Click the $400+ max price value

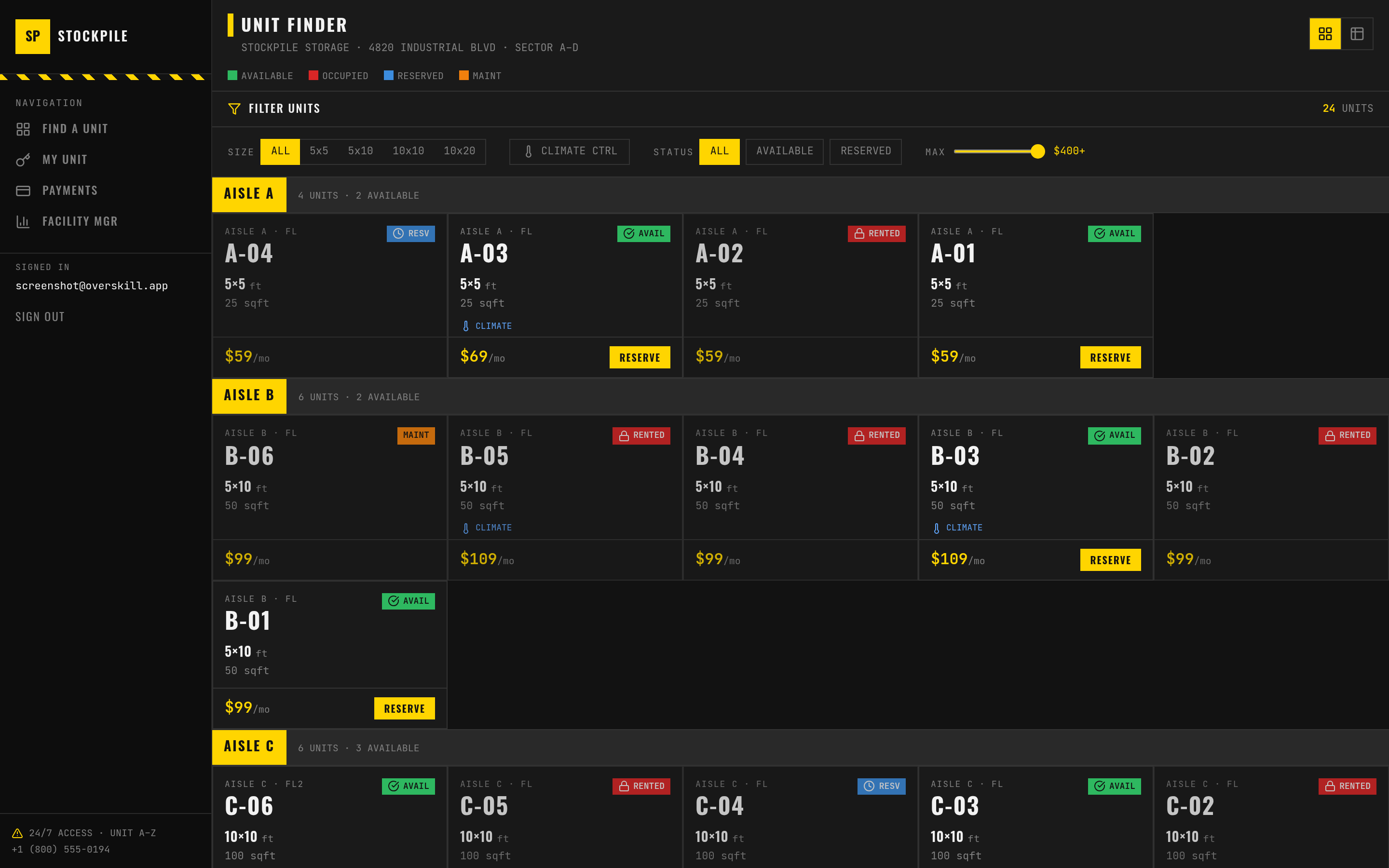(x=1069, y=151)
